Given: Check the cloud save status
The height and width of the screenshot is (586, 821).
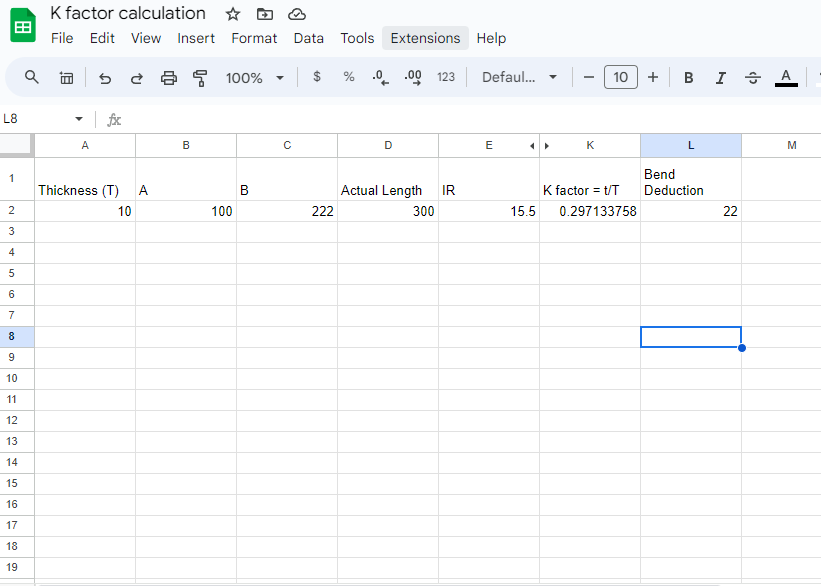Looking at the screenshot, I should click(295, 14).
